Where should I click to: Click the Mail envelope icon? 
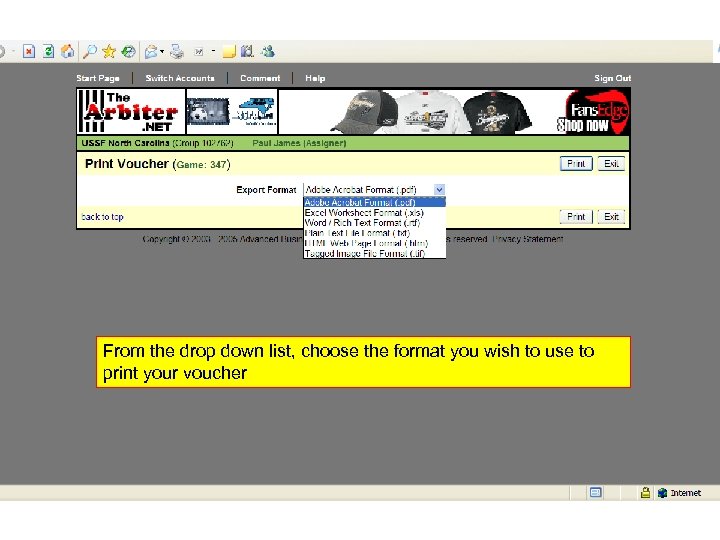[x=151, y=52]
